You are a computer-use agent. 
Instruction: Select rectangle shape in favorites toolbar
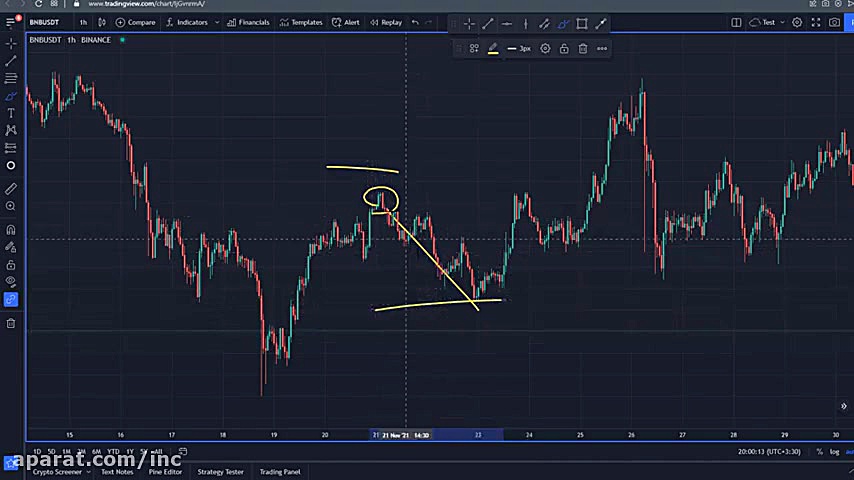tap(582, 24)
